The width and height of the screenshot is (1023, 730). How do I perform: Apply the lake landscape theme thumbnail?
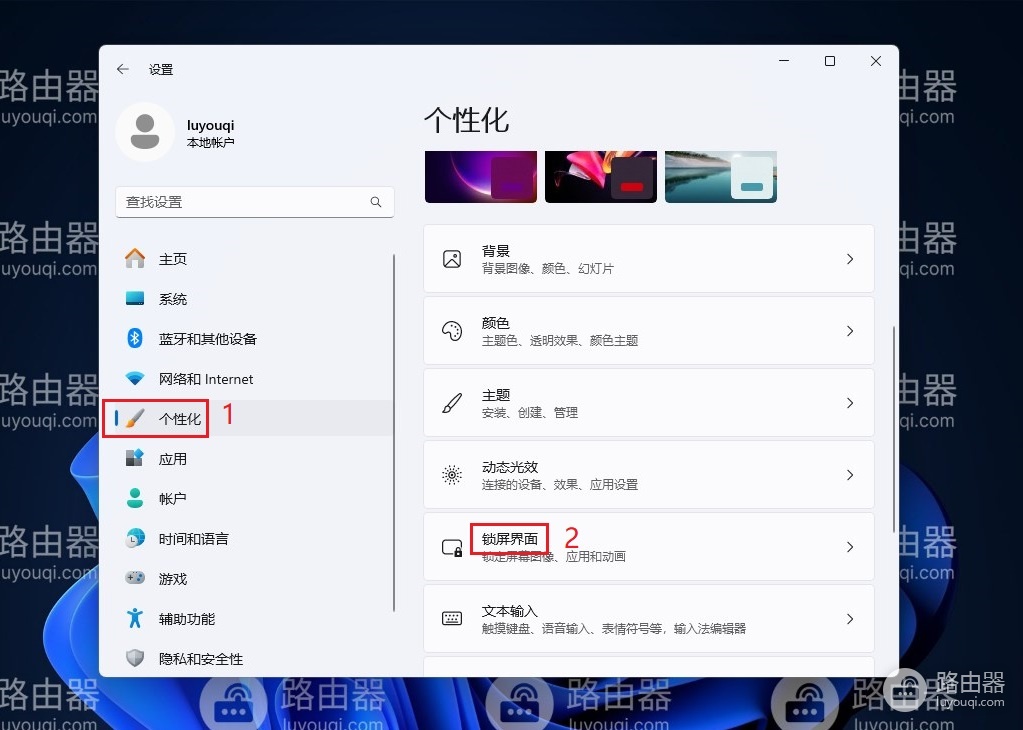point(721,177)
